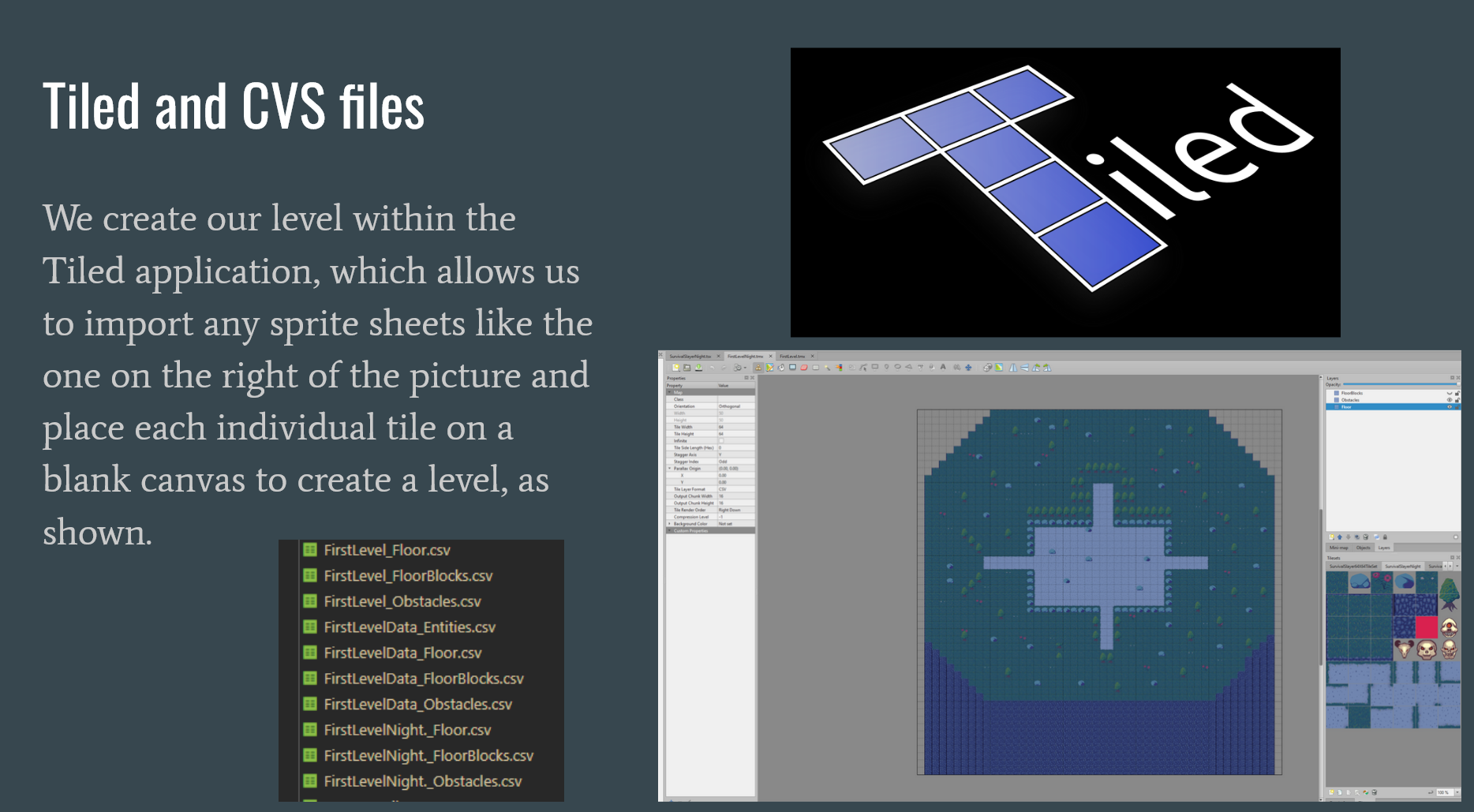Select the Stamp Brush tool
1474x812 pixels.
(758, 368)
